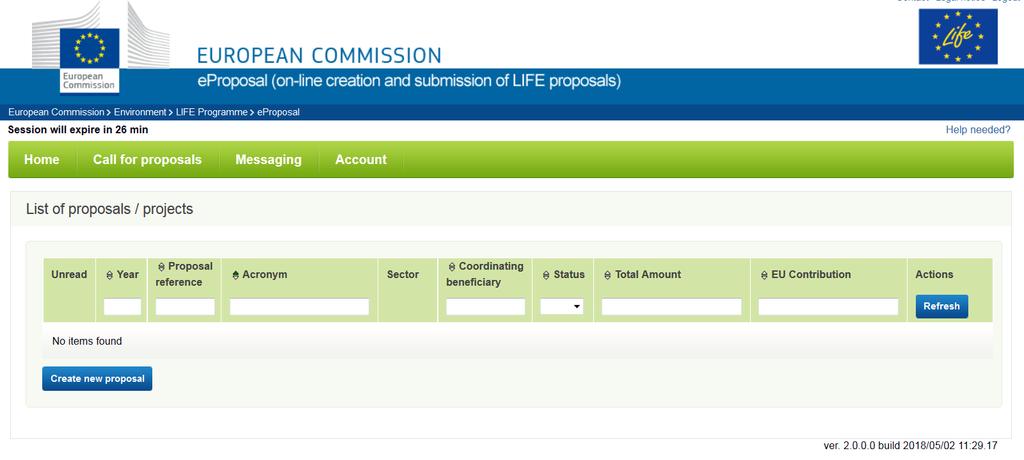Click the Refresh button
1024x460 pixels.
pyautogui.click(x=942, y=306)
